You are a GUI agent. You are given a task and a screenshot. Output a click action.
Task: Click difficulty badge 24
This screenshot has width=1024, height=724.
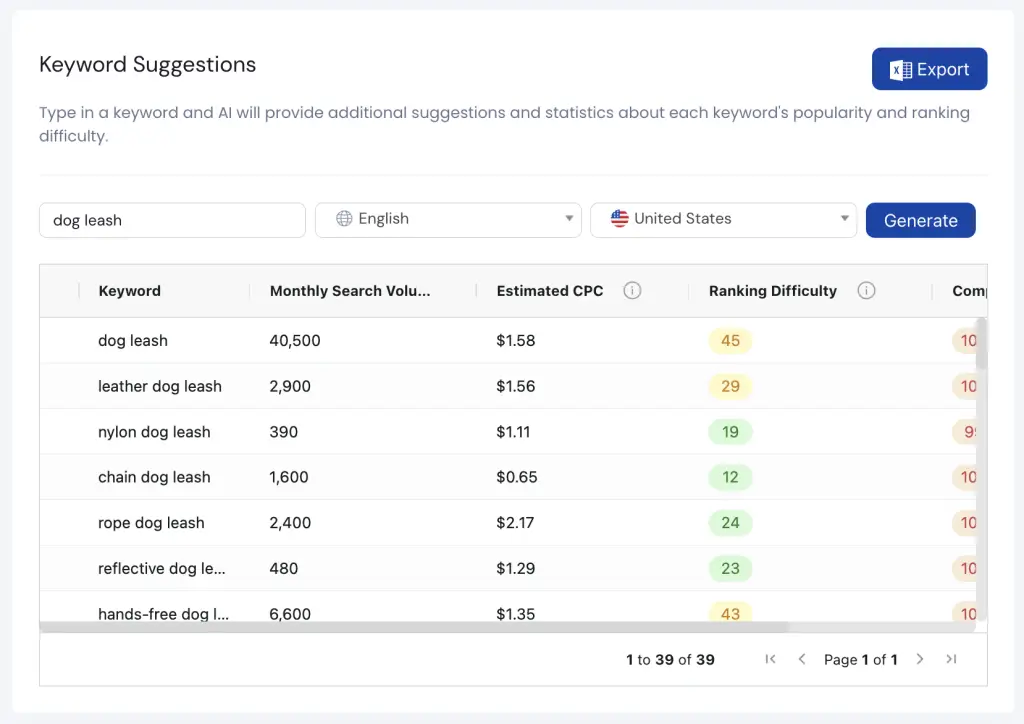pyautogui.click(x=730, y=523)
